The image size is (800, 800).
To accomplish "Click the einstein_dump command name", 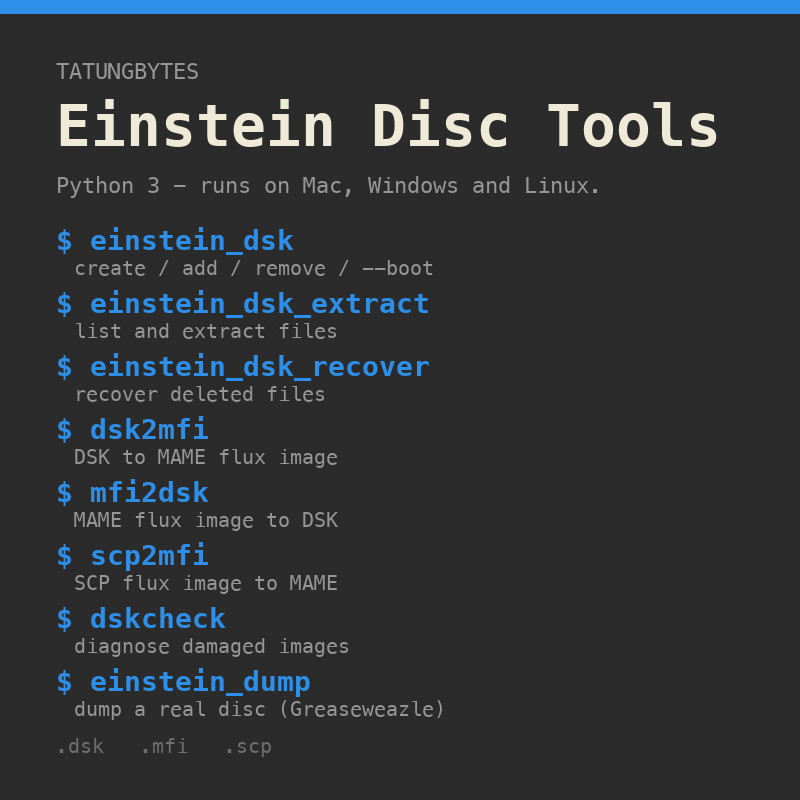I will (201, 682).
